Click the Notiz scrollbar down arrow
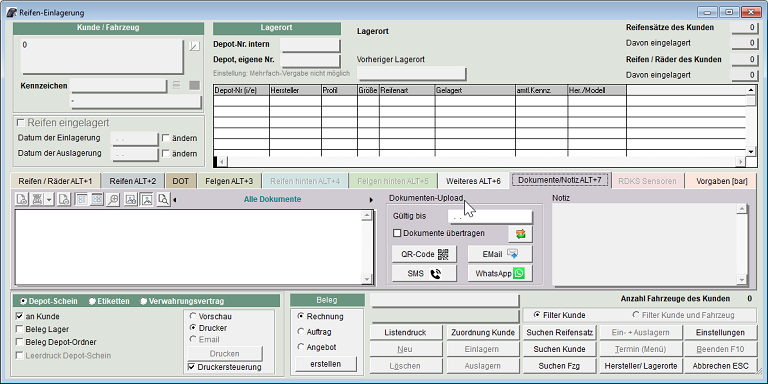The image size is (768, 384). (742, 280)
